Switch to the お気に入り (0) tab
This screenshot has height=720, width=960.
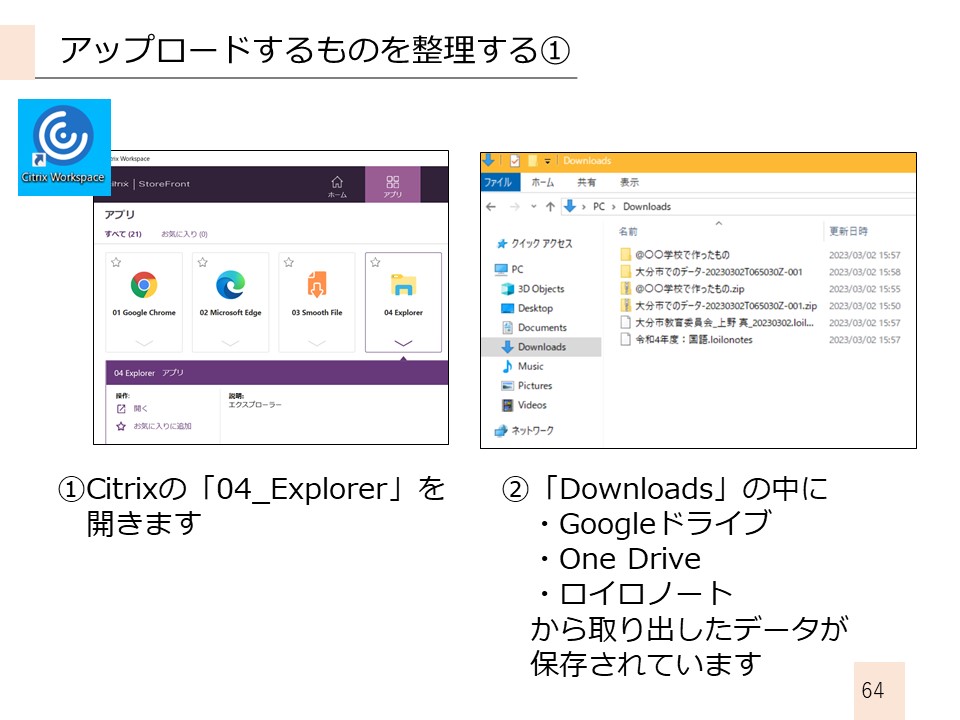[x=184, y=234]
